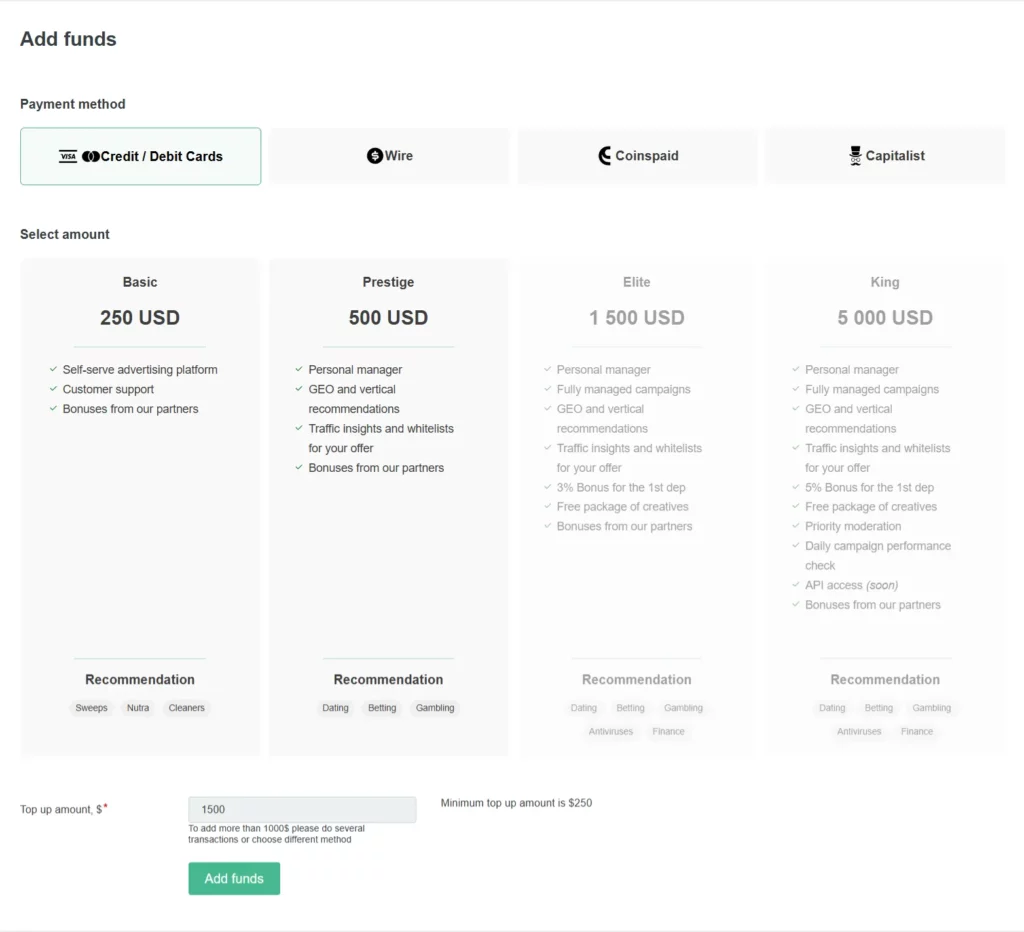Click checkmark beside Customer support in Basic
1024x932 pixels.
point(52,389)
